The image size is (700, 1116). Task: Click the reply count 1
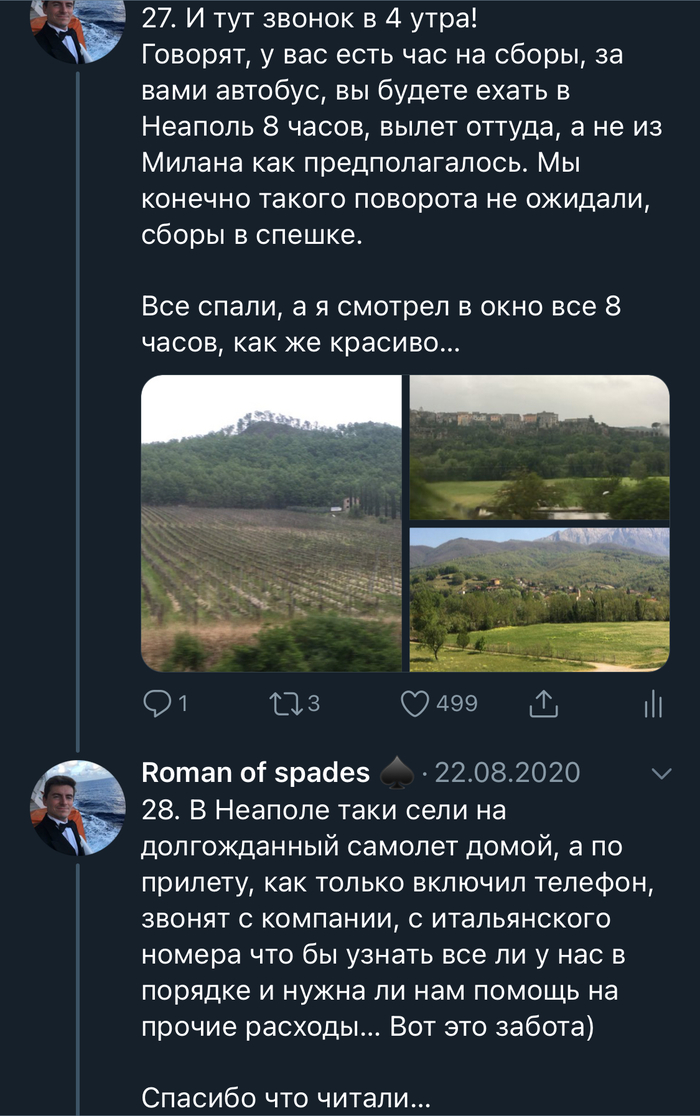point(182,704)
